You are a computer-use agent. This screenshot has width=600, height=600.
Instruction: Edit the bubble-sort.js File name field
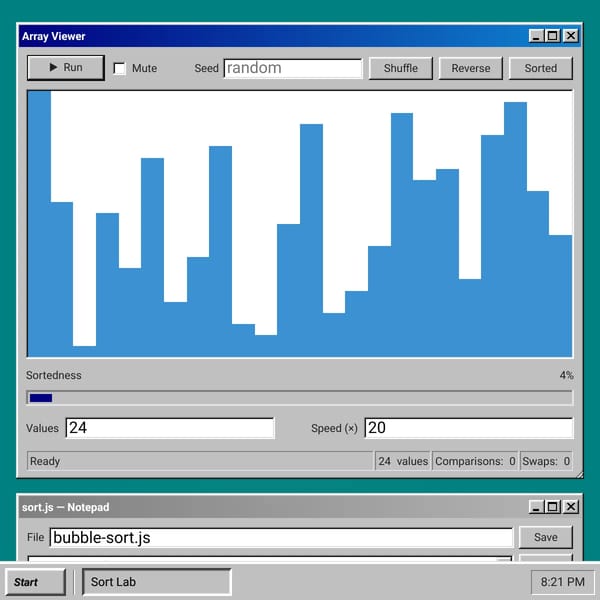(281, 538)
